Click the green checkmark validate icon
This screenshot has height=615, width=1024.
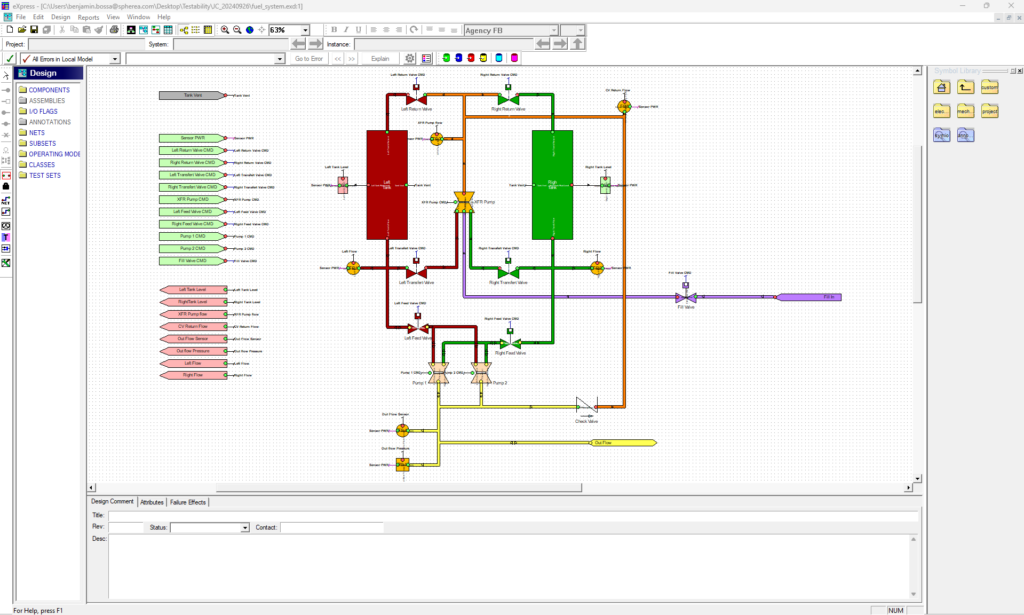(x=9, y=59)
